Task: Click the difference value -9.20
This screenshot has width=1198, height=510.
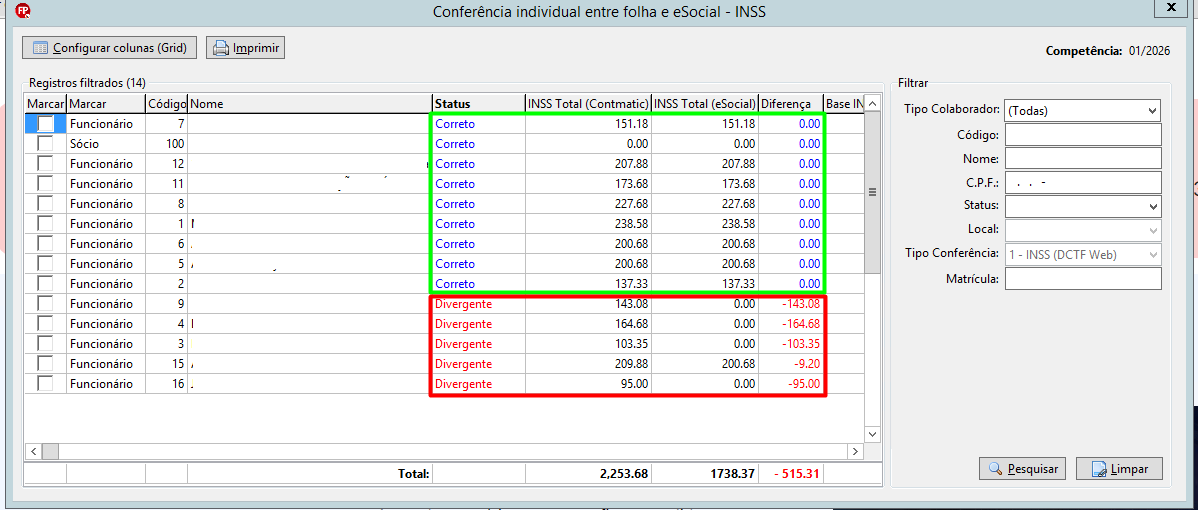Action: pyautogui.click(x=806, y=363)
